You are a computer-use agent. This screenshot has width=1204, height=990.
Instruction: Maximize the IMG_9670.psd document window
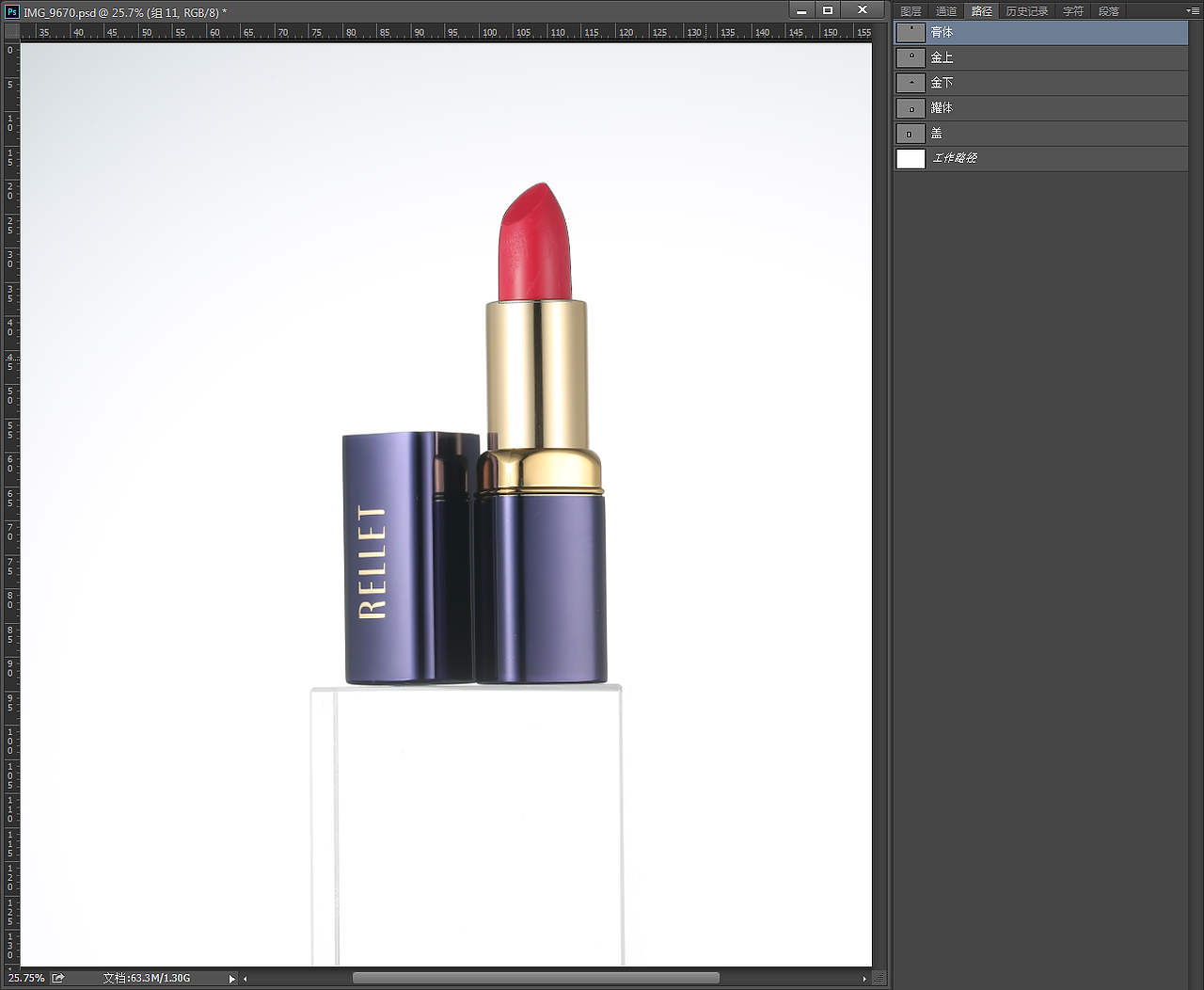pos(828,11)
